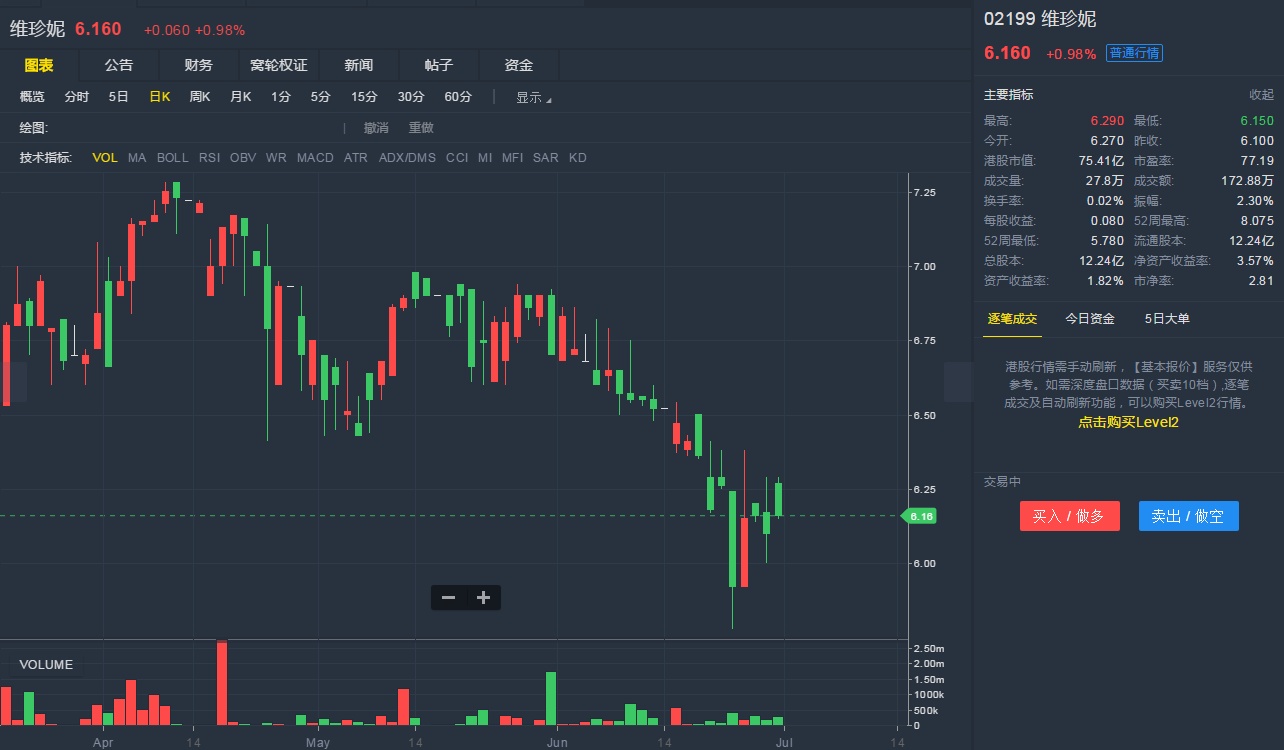Toggle the MACD technical indicator
The image size is (1284, 750).
(x=315, y=158)
